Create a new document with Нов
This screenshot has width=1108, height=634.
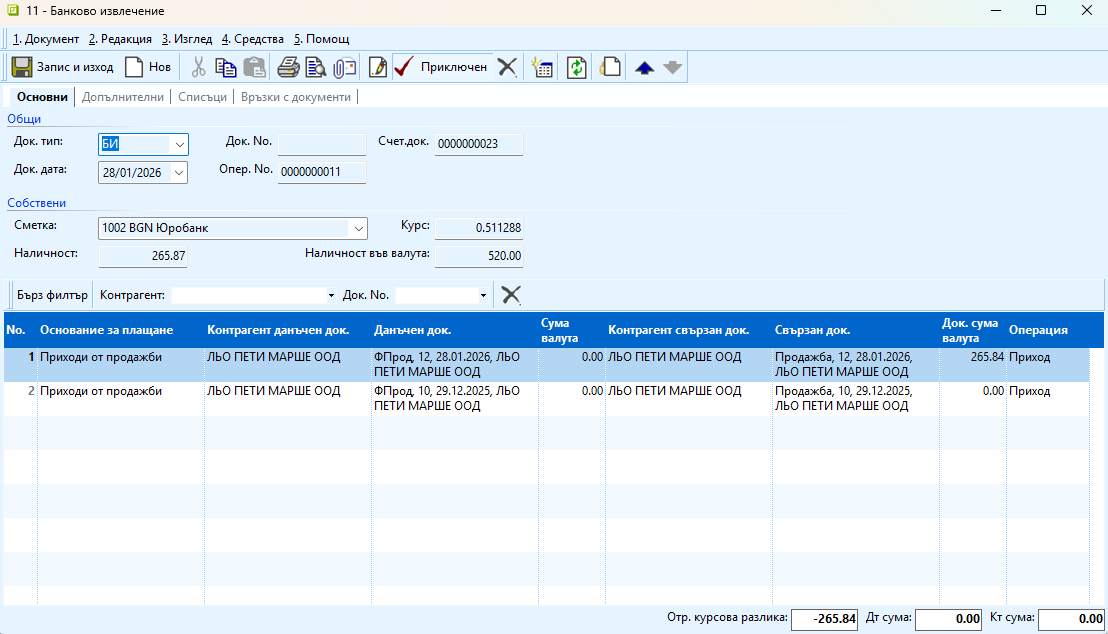click(147, 67)
